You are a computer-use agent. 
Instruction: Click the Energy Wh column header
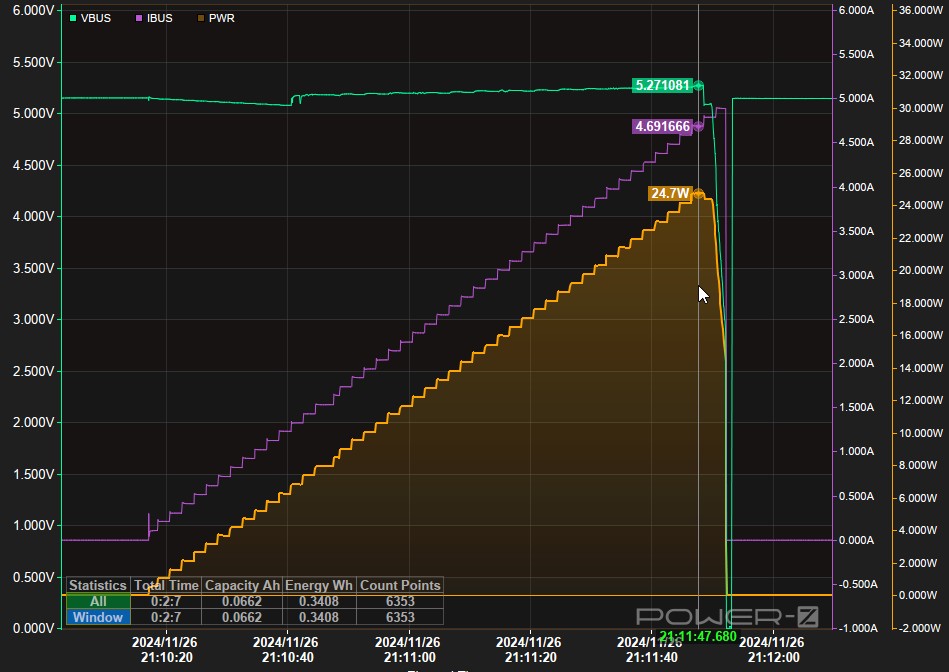click(x=319, y=585)
